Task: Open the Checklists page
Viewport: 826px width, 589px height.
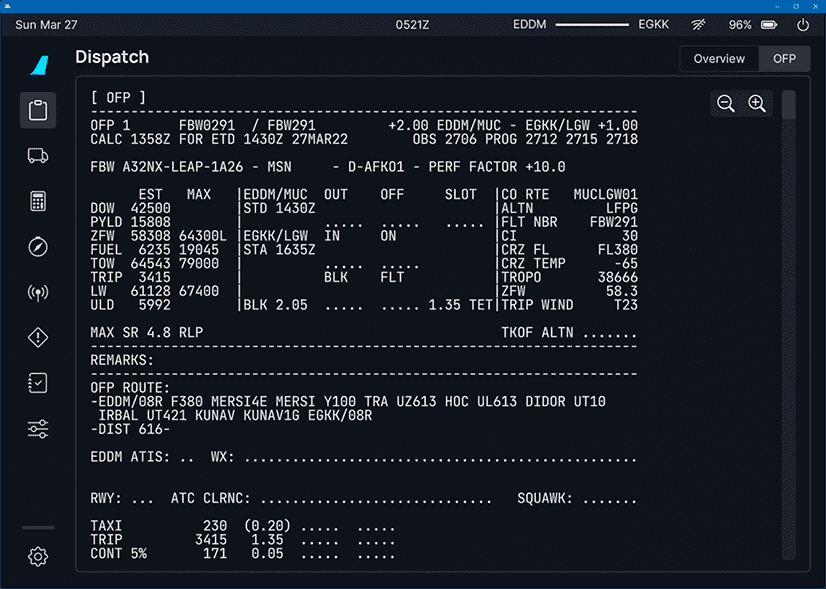Action: tap(38, 383)
